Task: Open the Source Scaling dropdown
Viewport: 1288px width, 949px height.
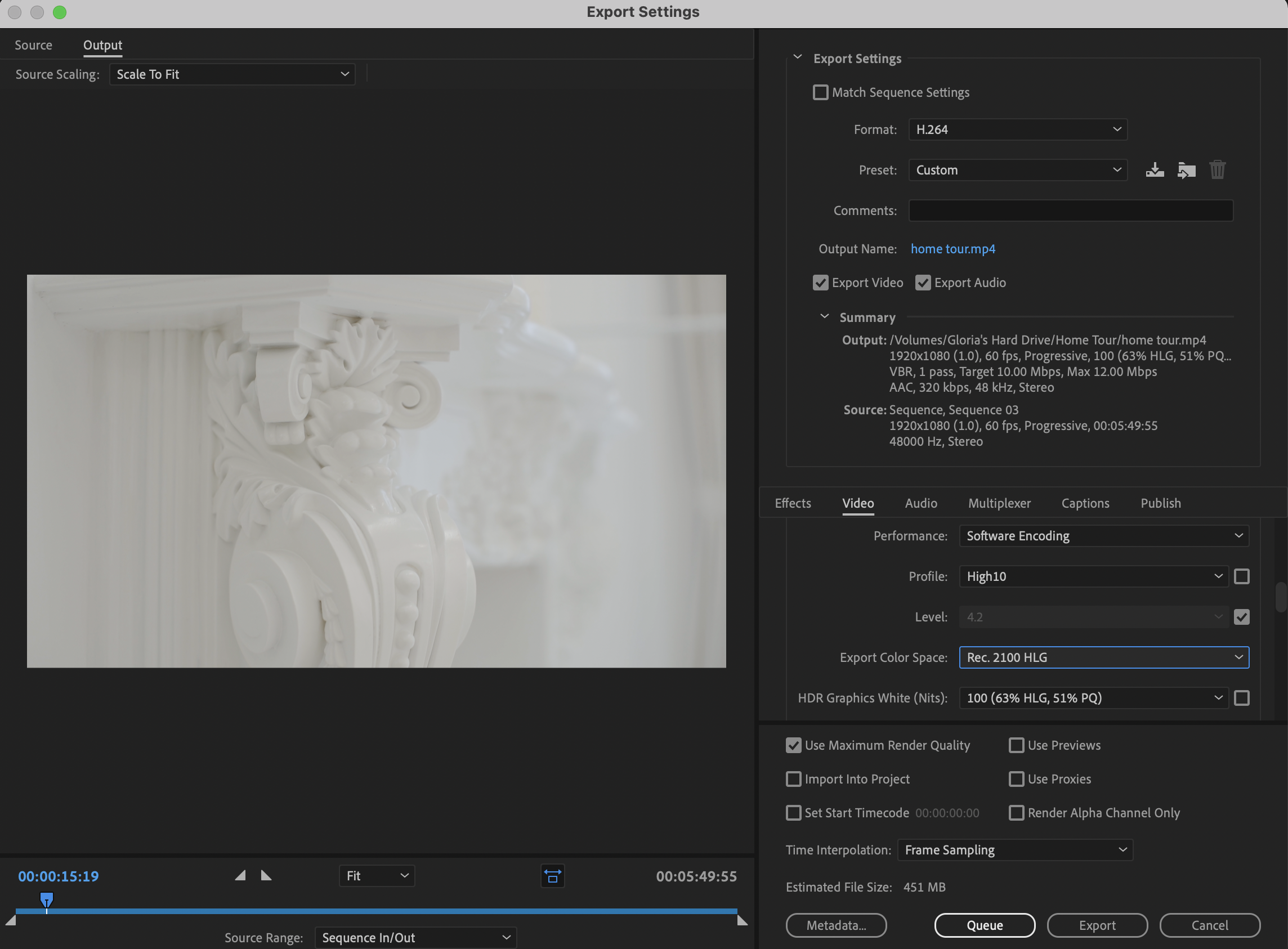Action: tap(231, 74)
